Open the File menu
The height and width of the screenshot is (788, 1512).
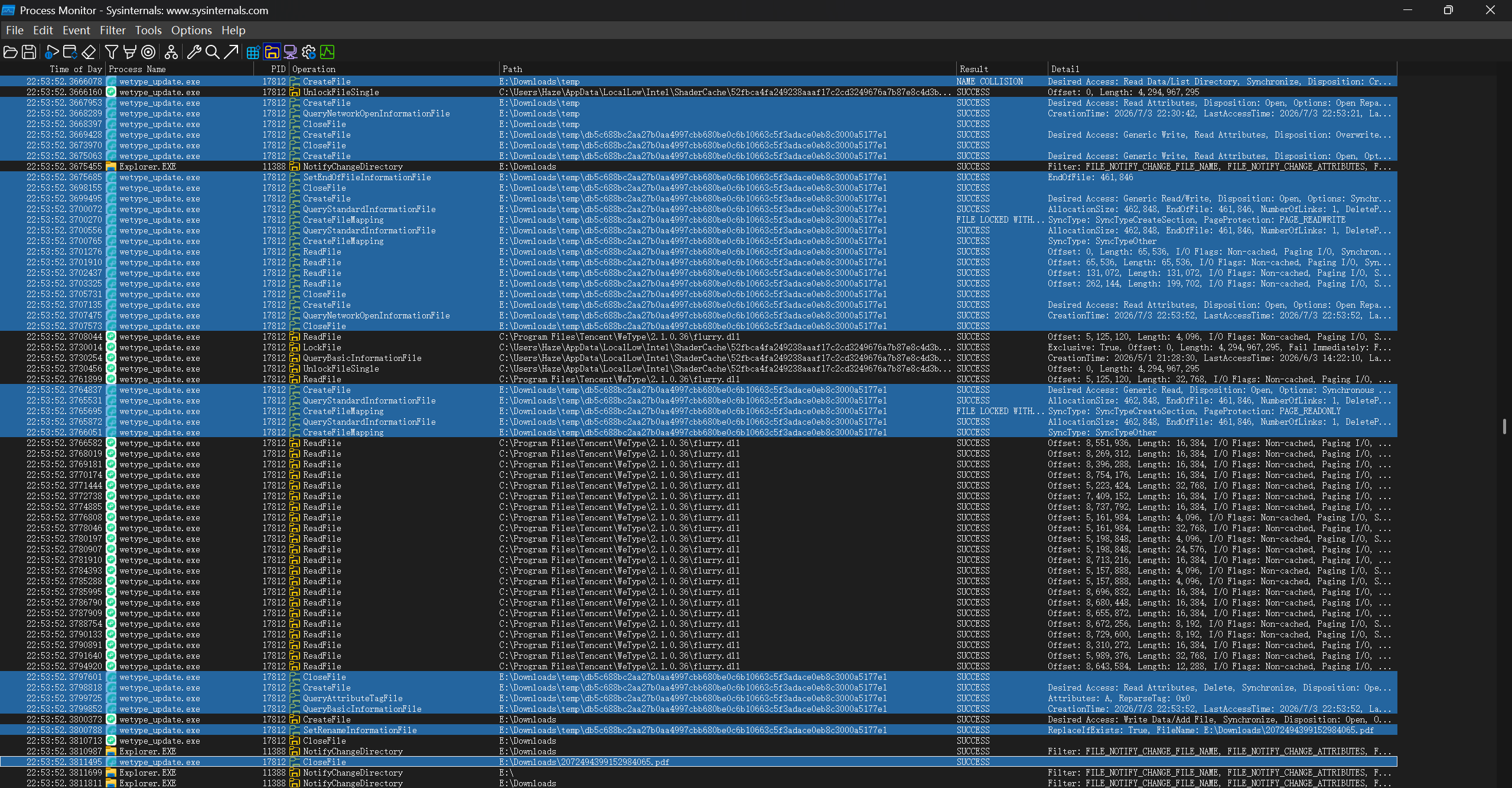point(15,30)
